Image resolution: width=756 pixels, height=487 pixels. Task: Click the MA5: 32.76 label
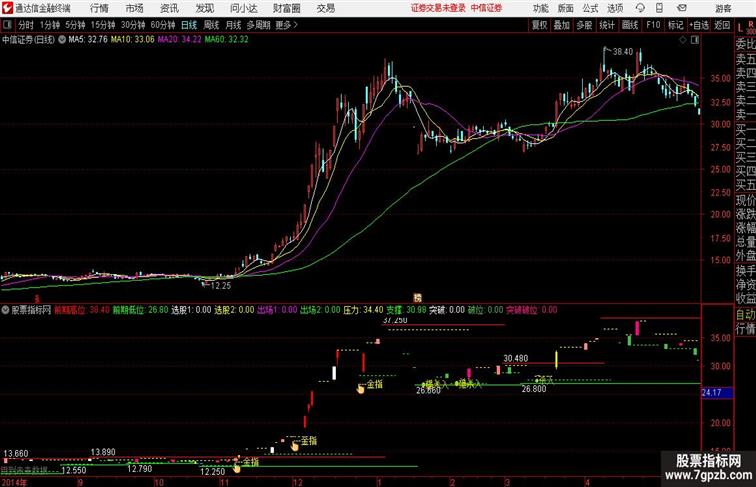click(x=88, y=40)
